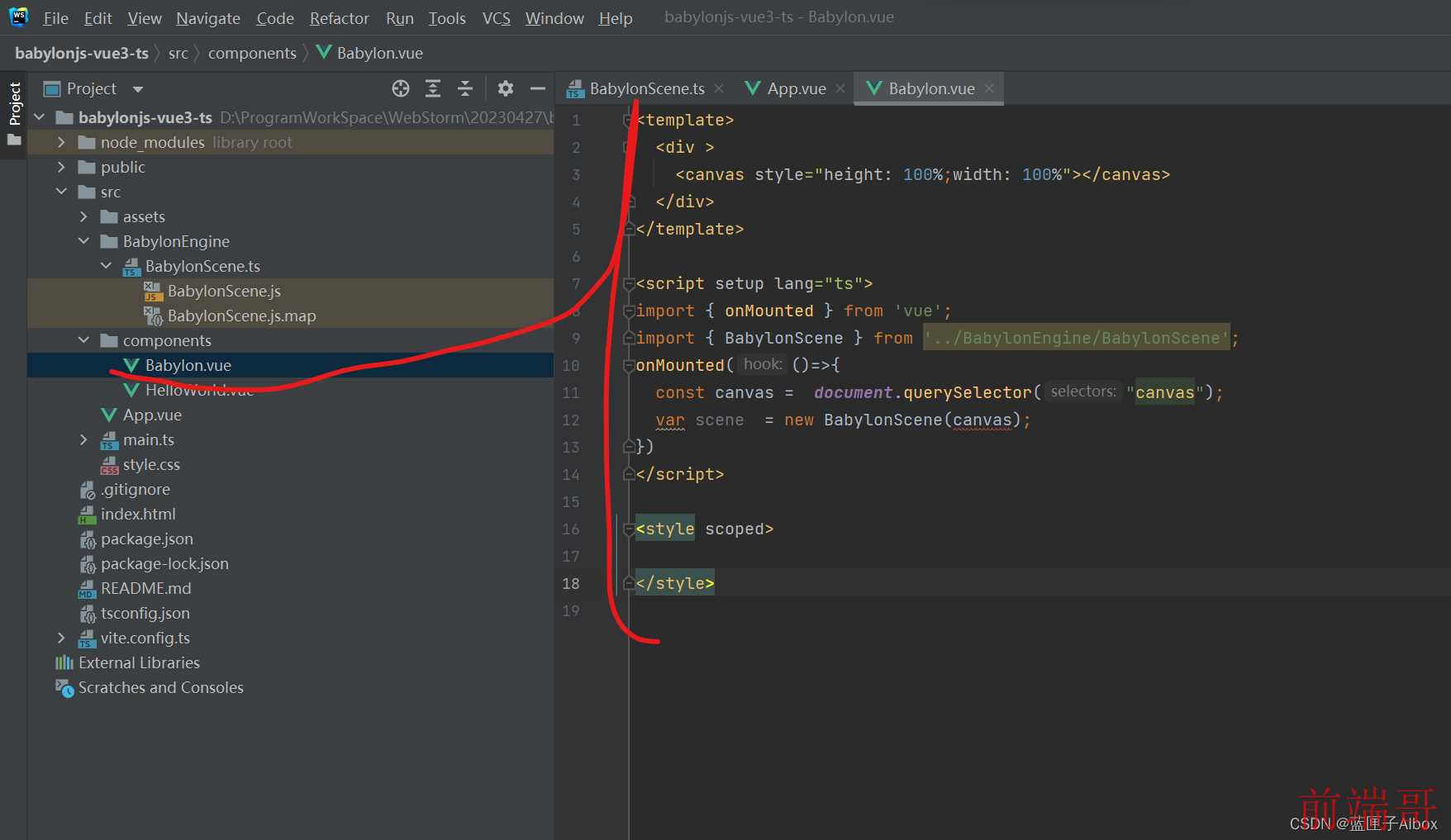Collapse the BabylonEngine folder
The width and height of the screenshot is (1451, 840).
pyautogui.click(x=83, y=241)
